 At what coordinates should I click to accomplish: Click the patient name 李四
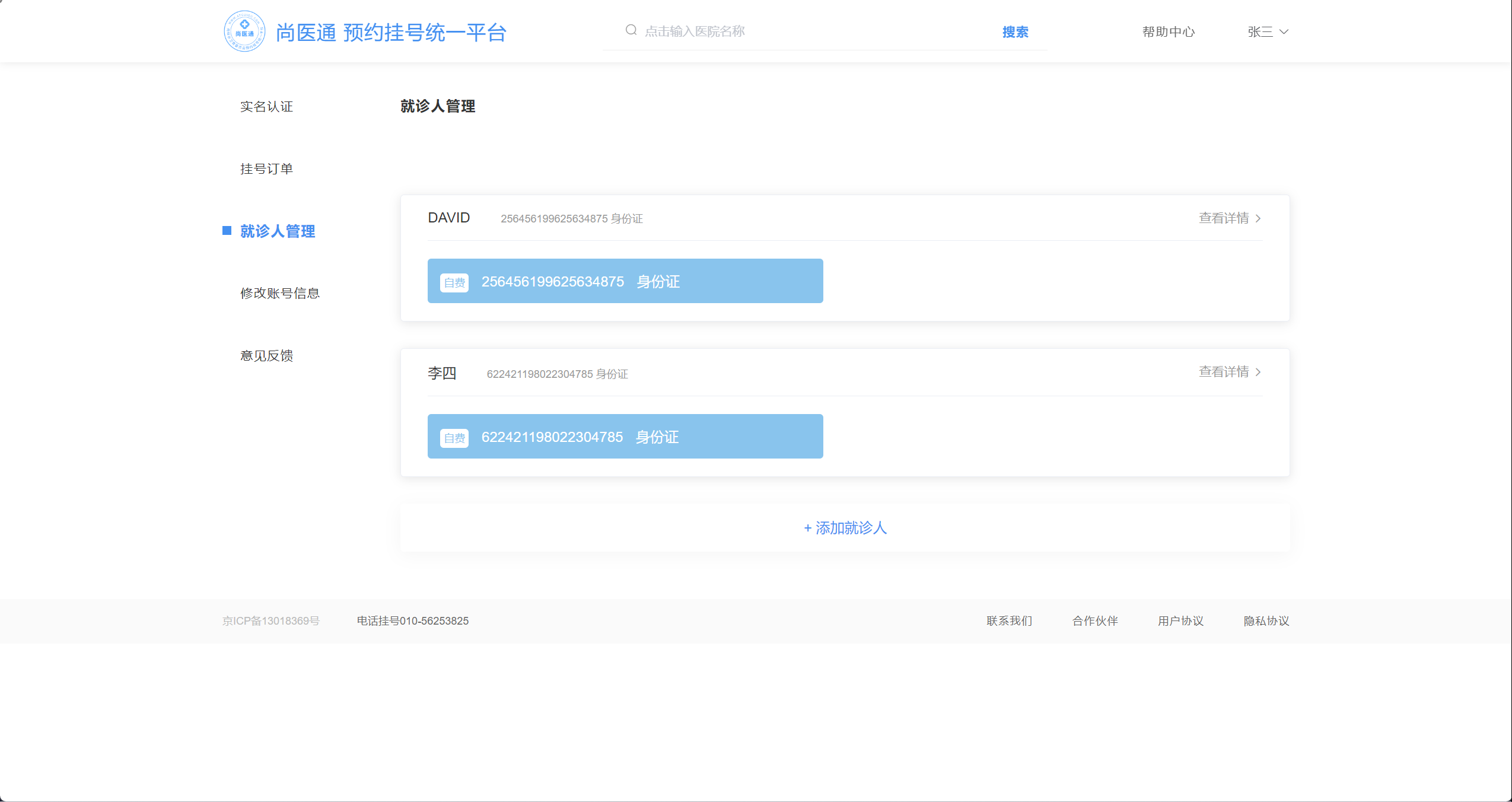[x=442, y=373]
